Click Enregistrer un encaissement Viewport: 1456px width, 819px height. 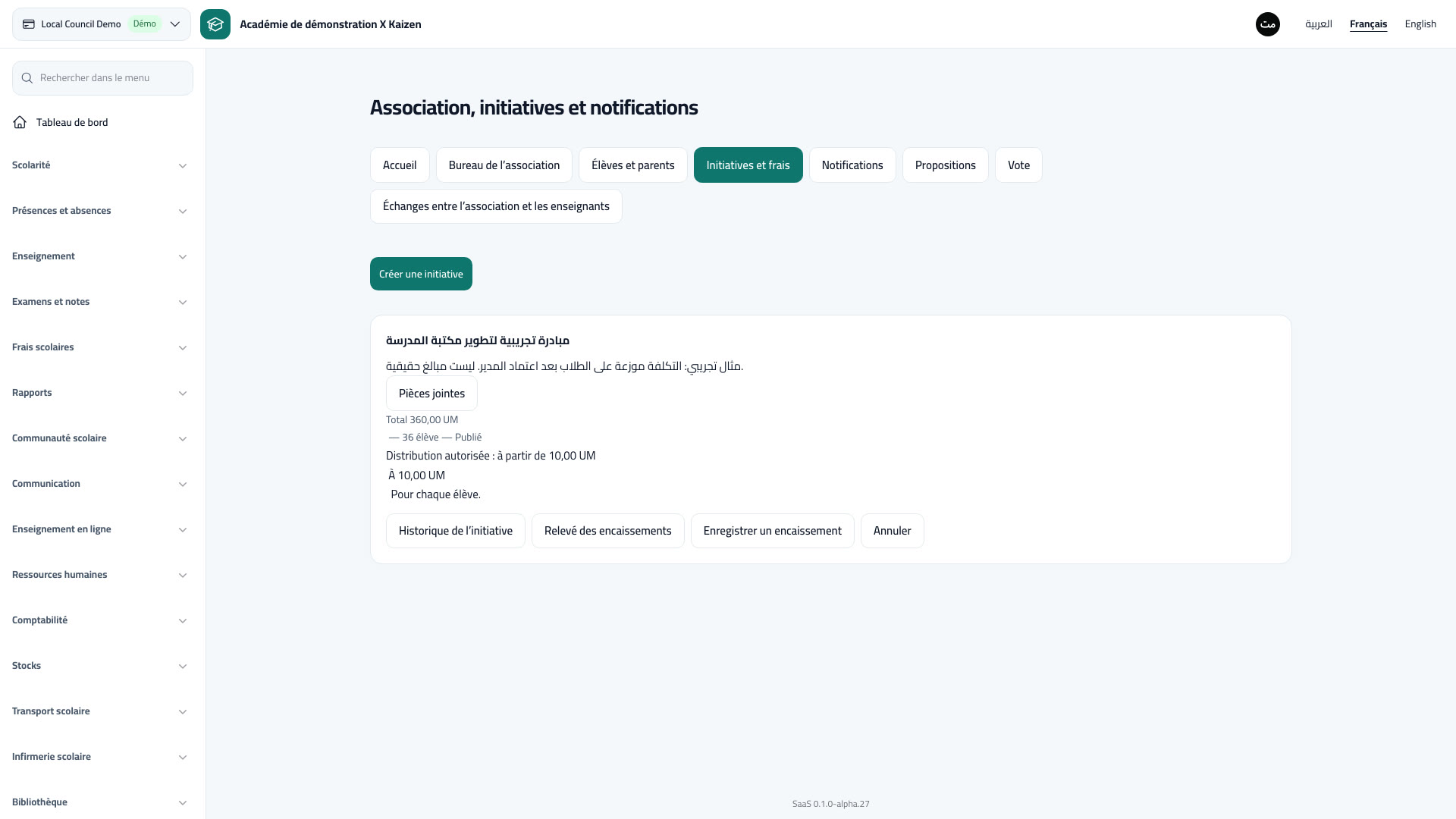773,531
